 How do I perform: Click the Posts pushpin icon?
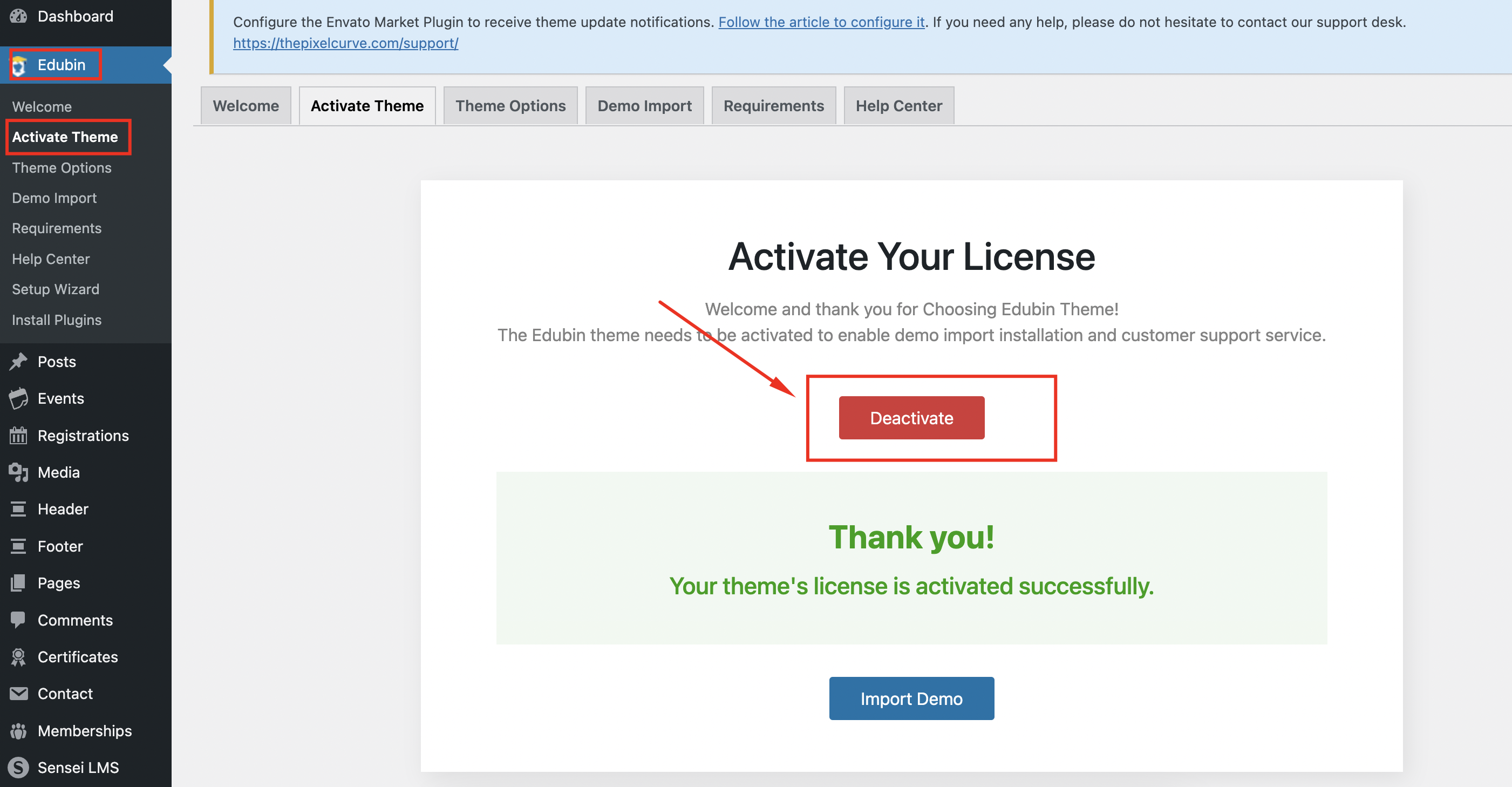point(18,362)
